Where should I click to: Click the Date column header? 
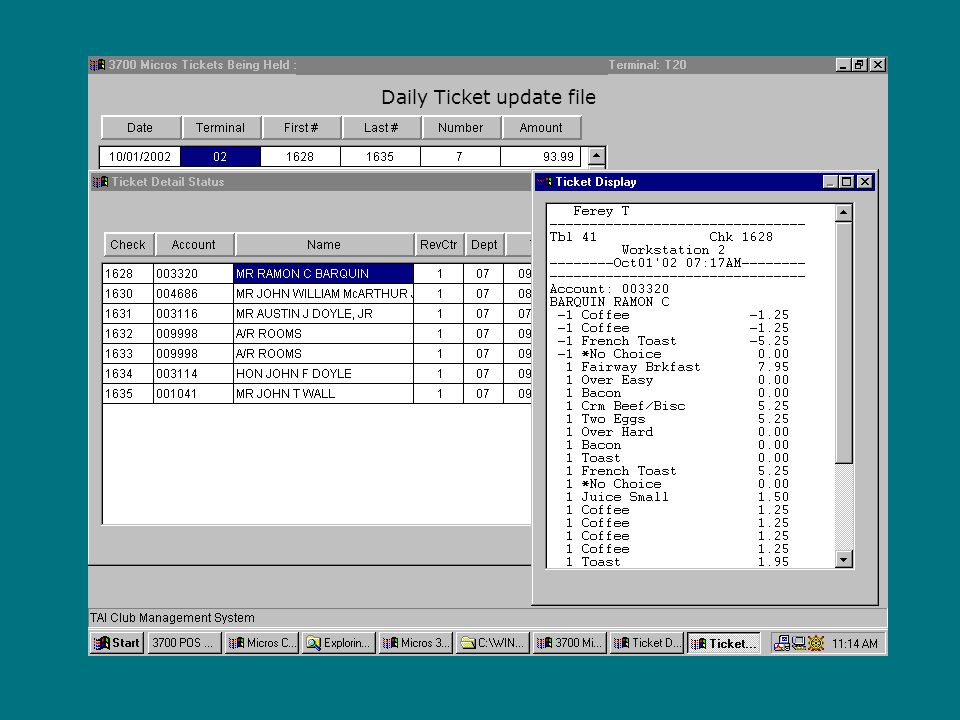tap(141, 127)
